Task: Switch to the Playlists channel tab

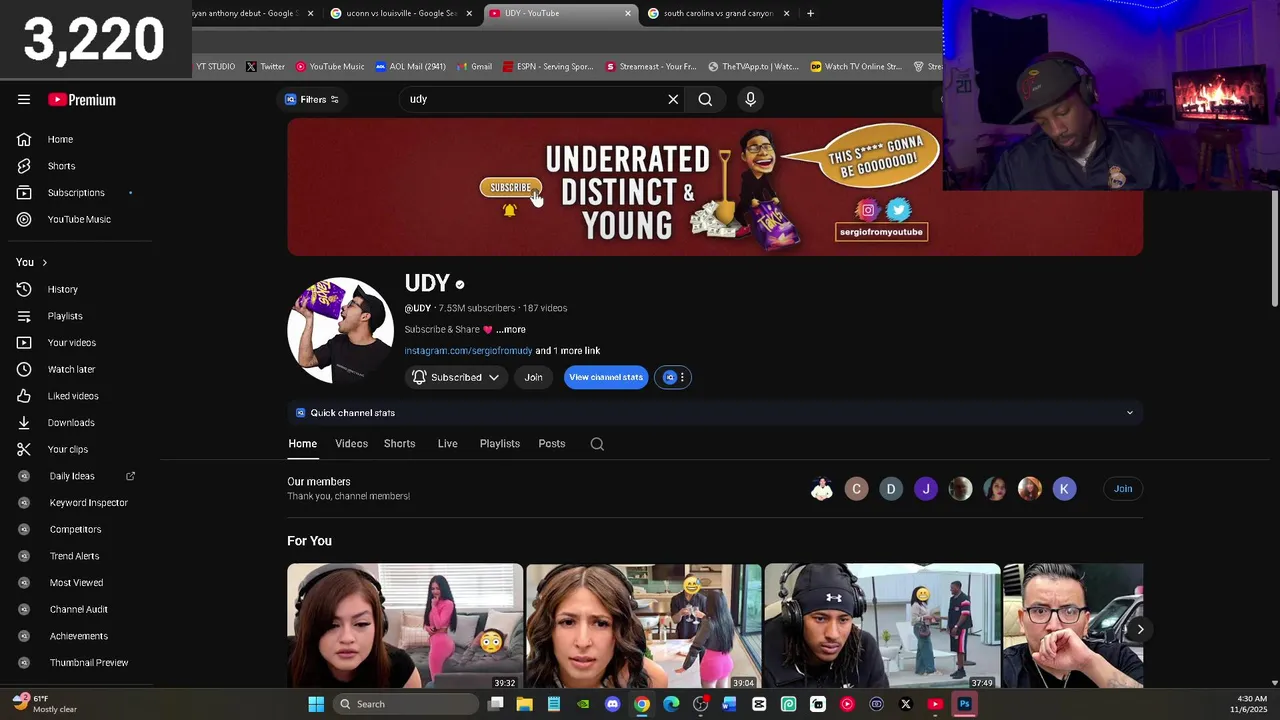Action: coord(499,444)
